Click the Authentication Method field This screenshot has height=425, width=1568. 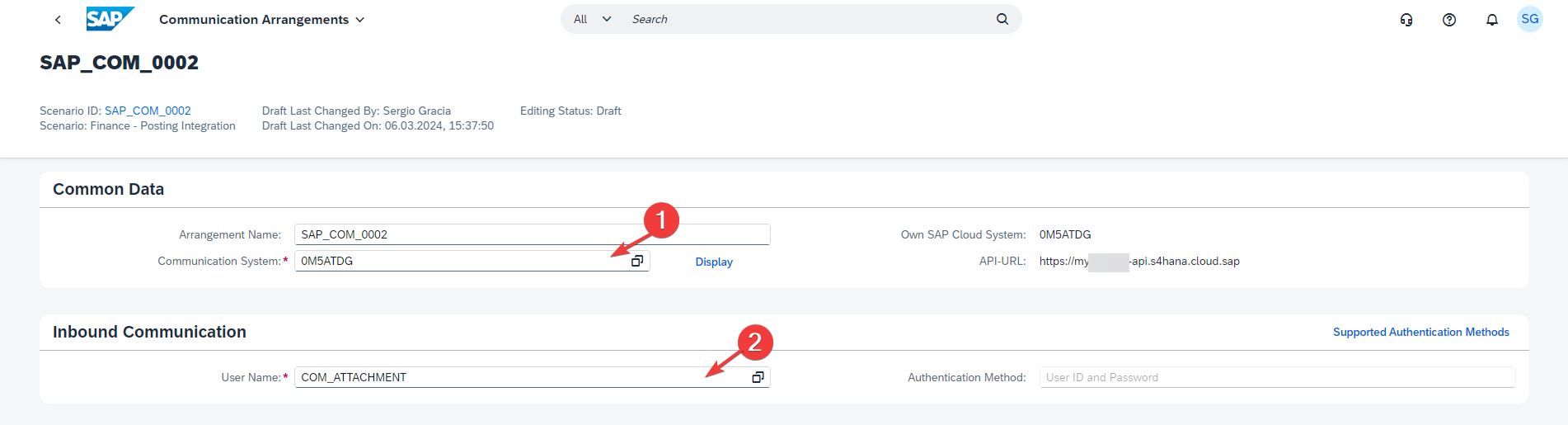pos(1277,377)
